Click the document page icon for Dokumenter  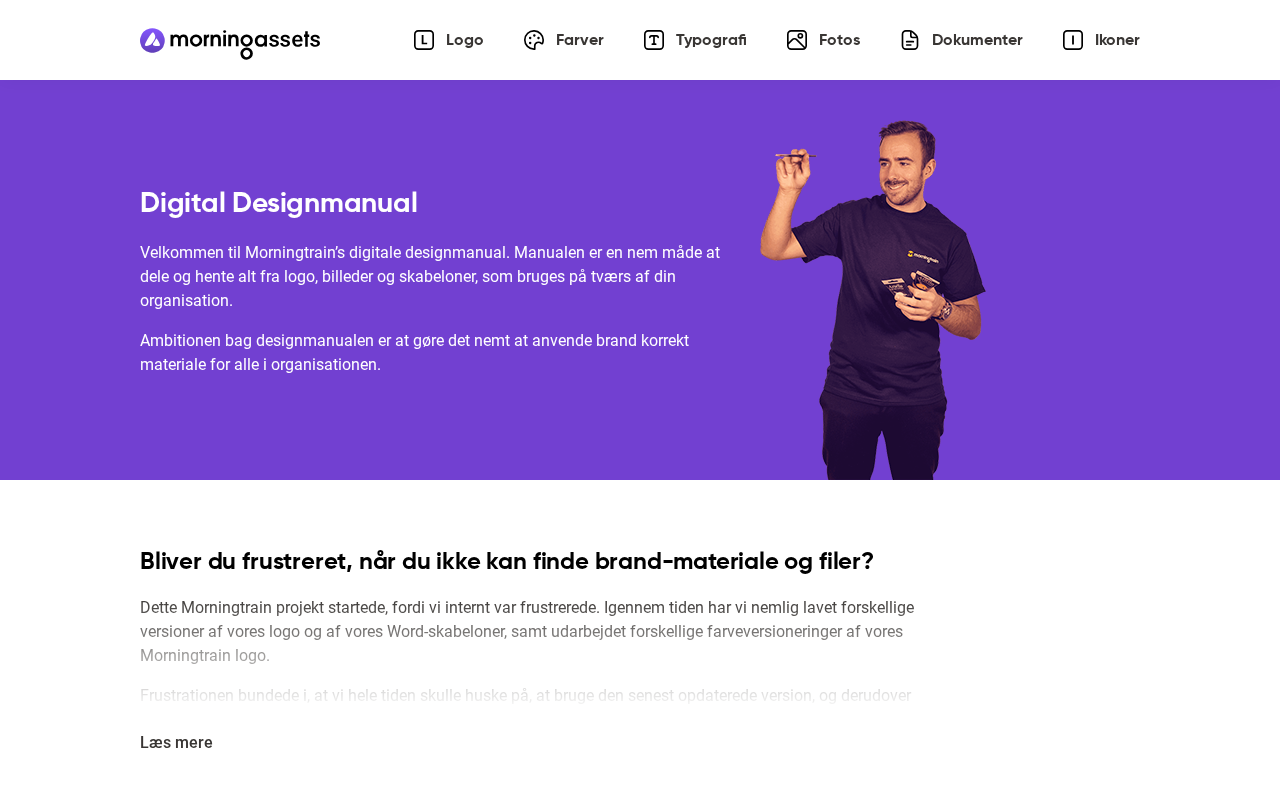pyautogui.click(x=910, y=40)
